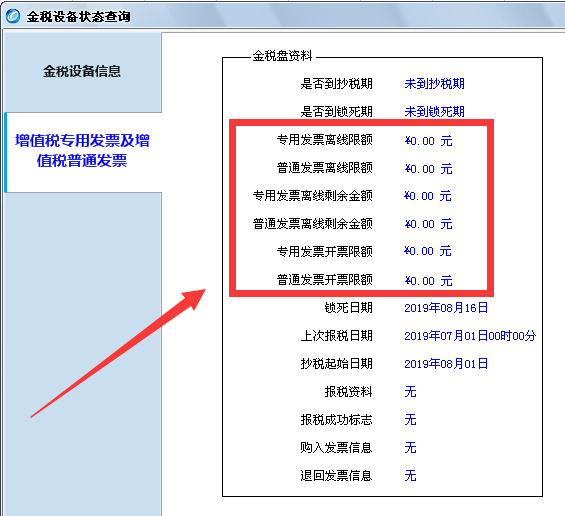This screenshot has height=516, width=565.
Task: Click the 普通发票离线限额 amount value
Action: [428, 169]
